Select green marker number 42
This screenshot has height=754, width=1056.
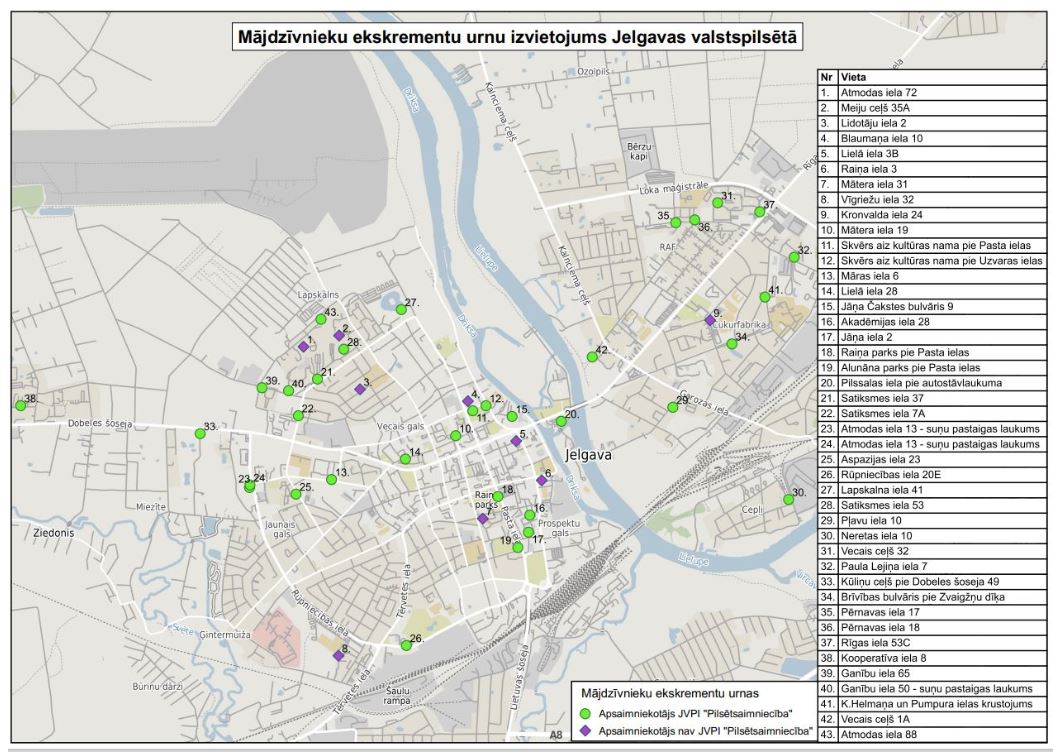point(592,357)
